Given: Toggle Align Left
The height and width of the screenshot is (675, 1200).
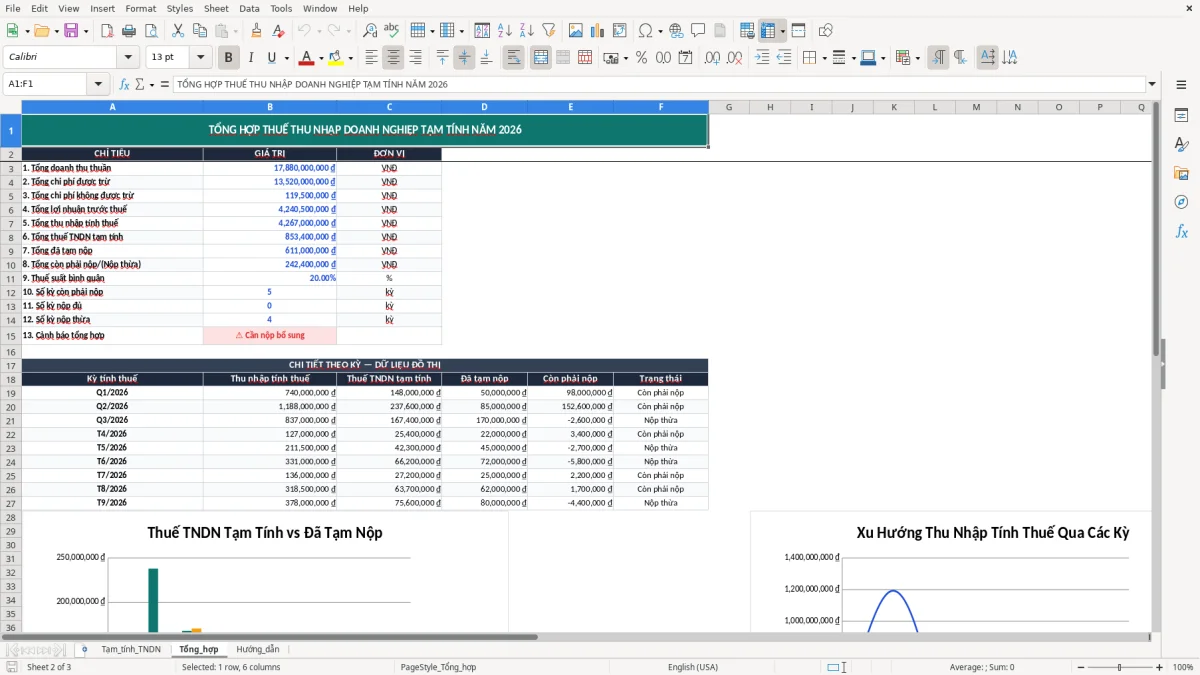Looking at the screenshot, I should click(x=371, y=58).
